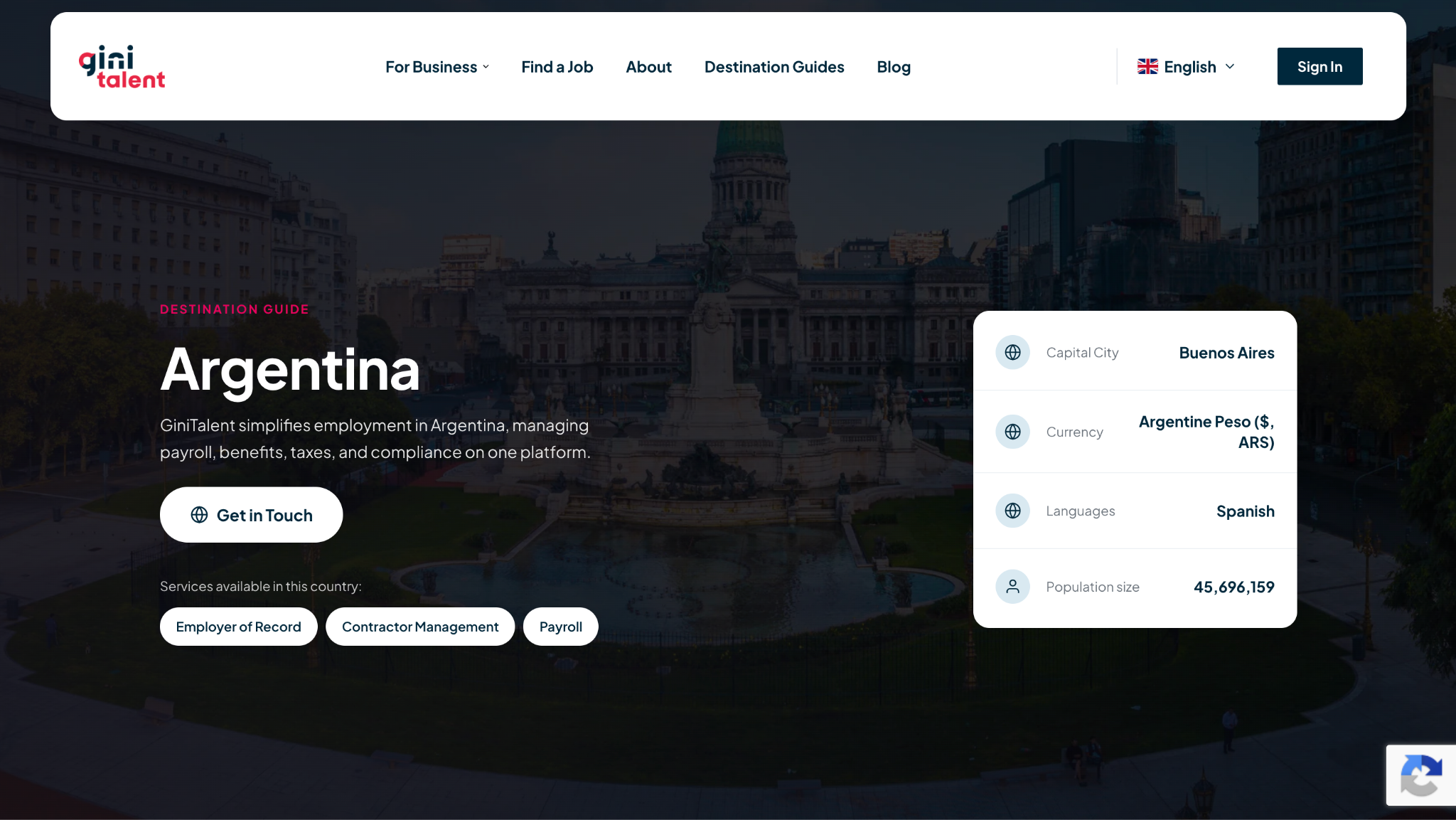
Task: Click the Capital City label
Action: pos(1082,353)
